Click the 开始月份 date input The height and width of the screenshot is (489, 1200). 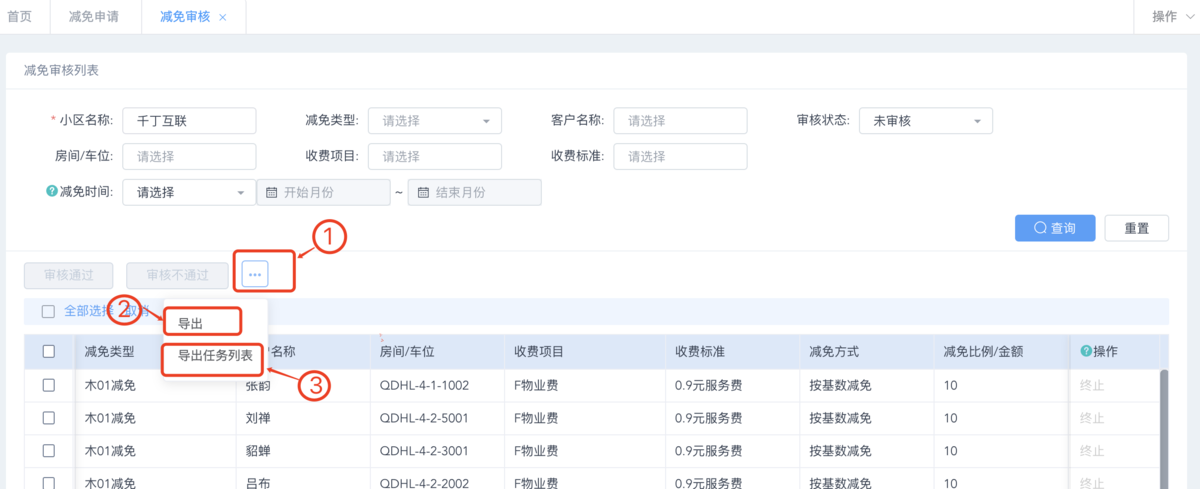click(323, 192)
